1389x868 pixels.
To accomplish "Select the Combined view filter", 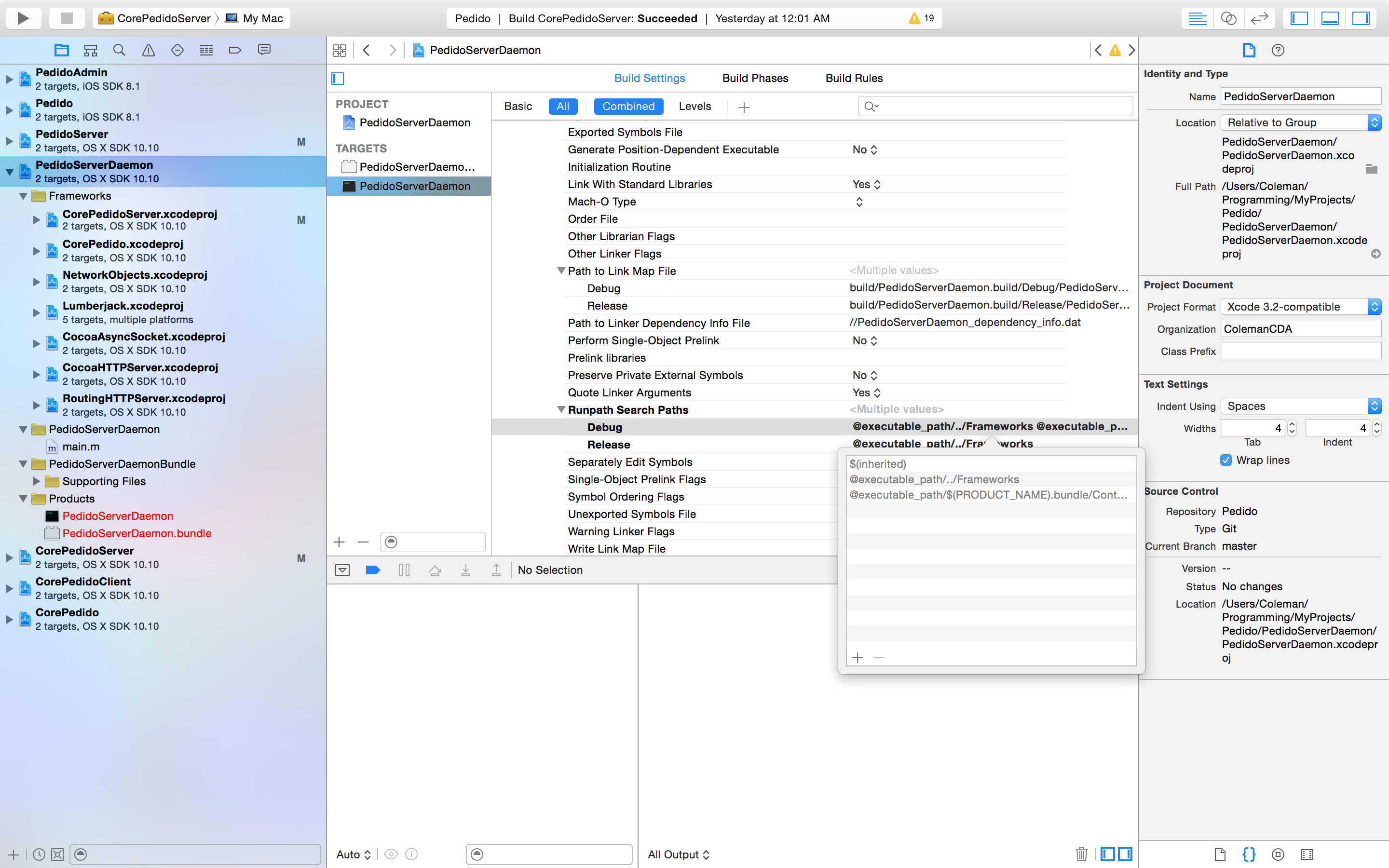I will tap(628, 106).
